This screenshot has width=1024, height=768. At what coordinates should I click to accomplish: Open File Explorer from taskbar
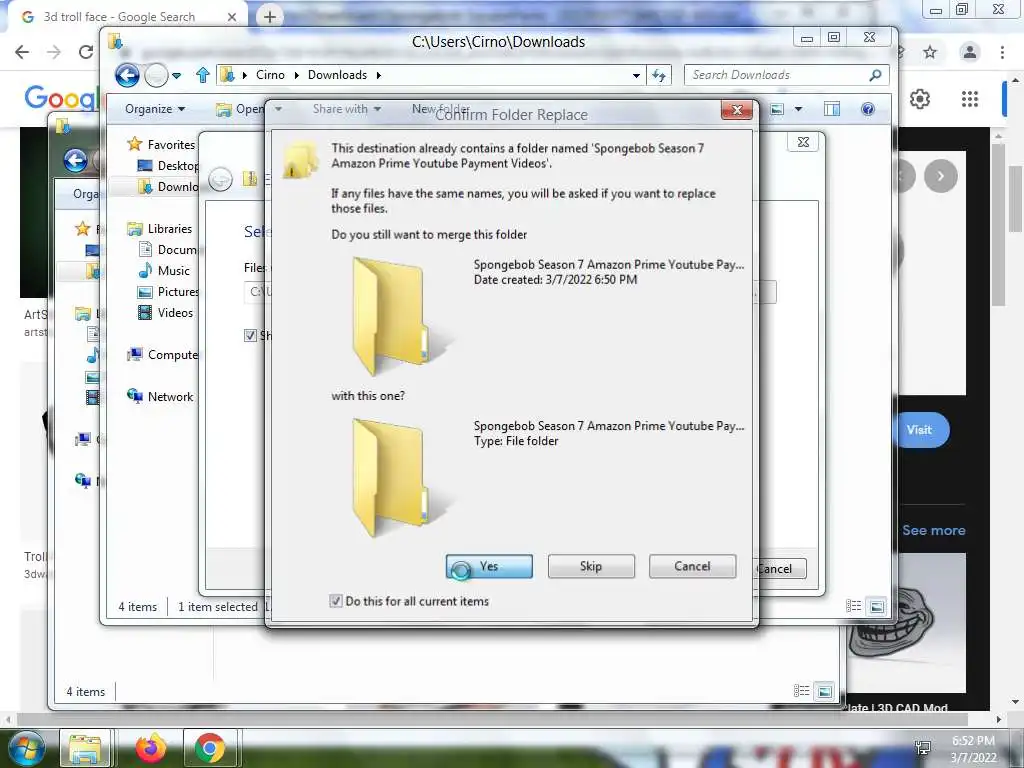click(x=86, y=748)
